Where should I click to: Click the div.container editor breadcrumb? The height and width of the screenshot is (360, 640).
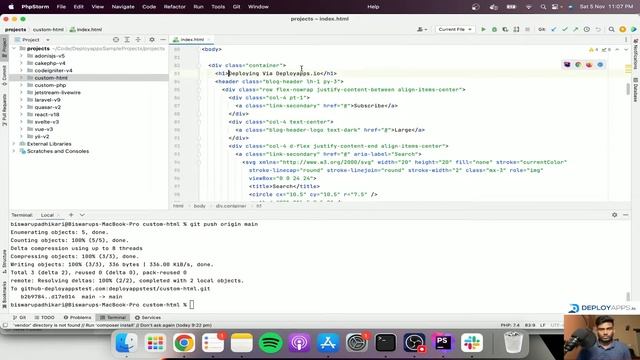click(x=231, y=206)
